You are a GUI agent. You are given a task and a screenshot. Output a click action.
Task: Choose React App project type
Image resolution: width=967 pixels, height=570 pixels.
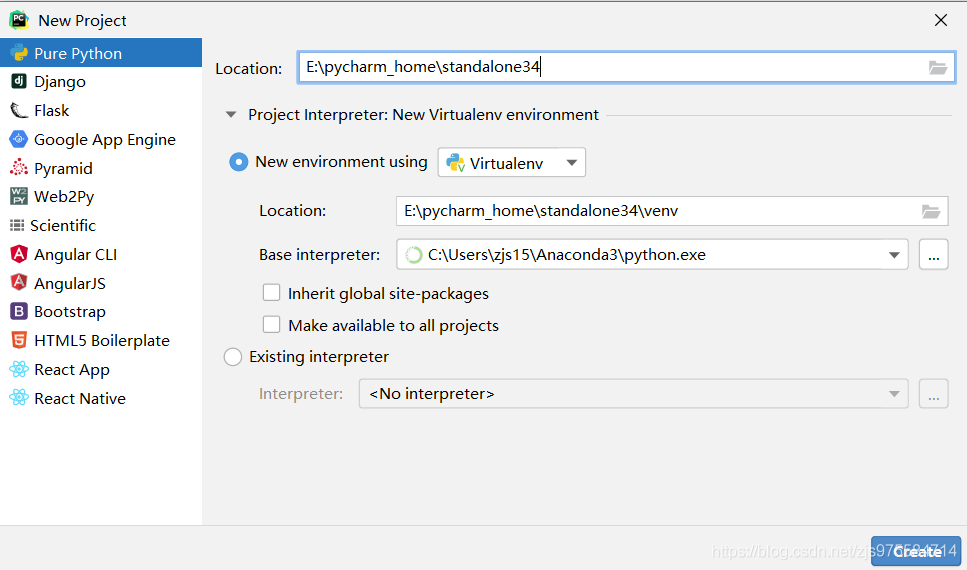(101, 370)
